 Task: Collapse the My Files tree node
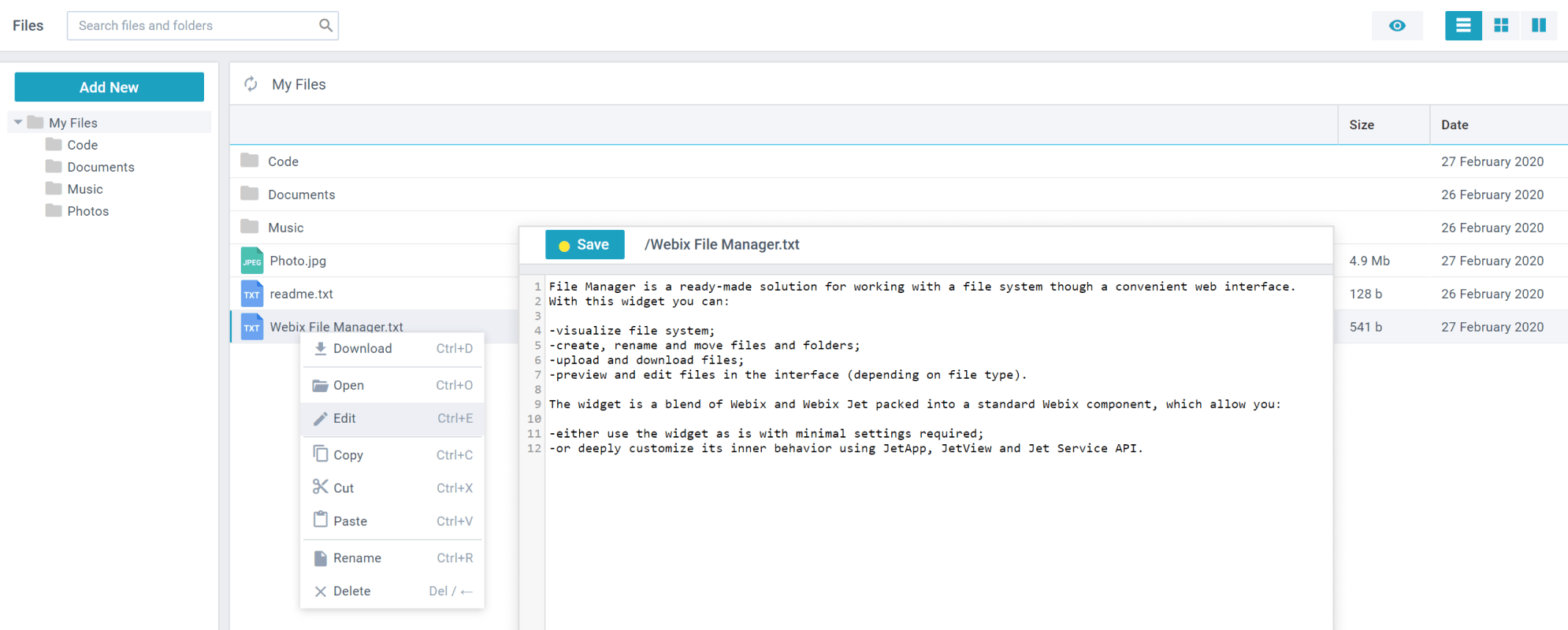pyautogui.click(x=18, y=123)
